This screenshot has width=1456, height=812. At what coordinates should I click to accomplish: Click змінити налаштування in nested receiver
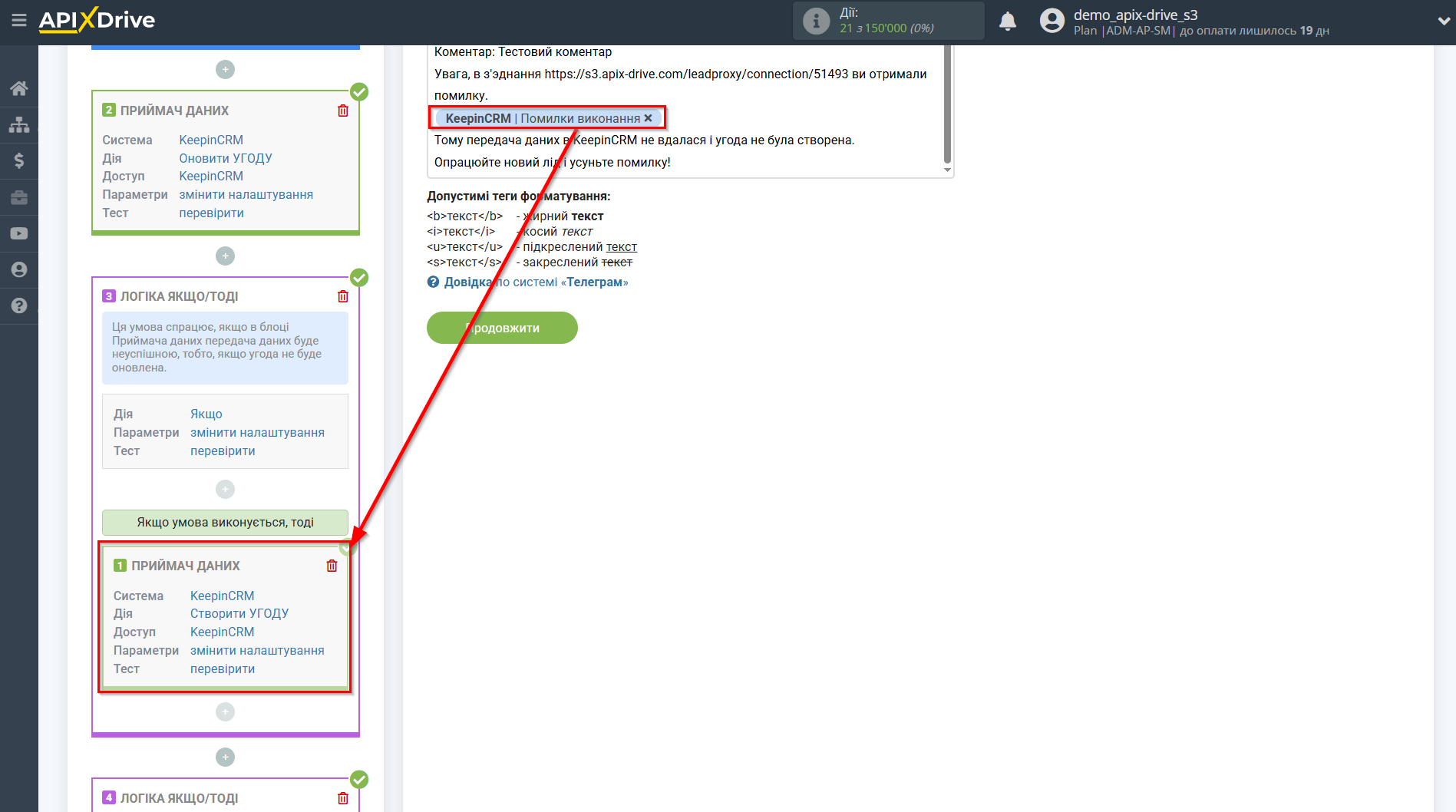257,650
